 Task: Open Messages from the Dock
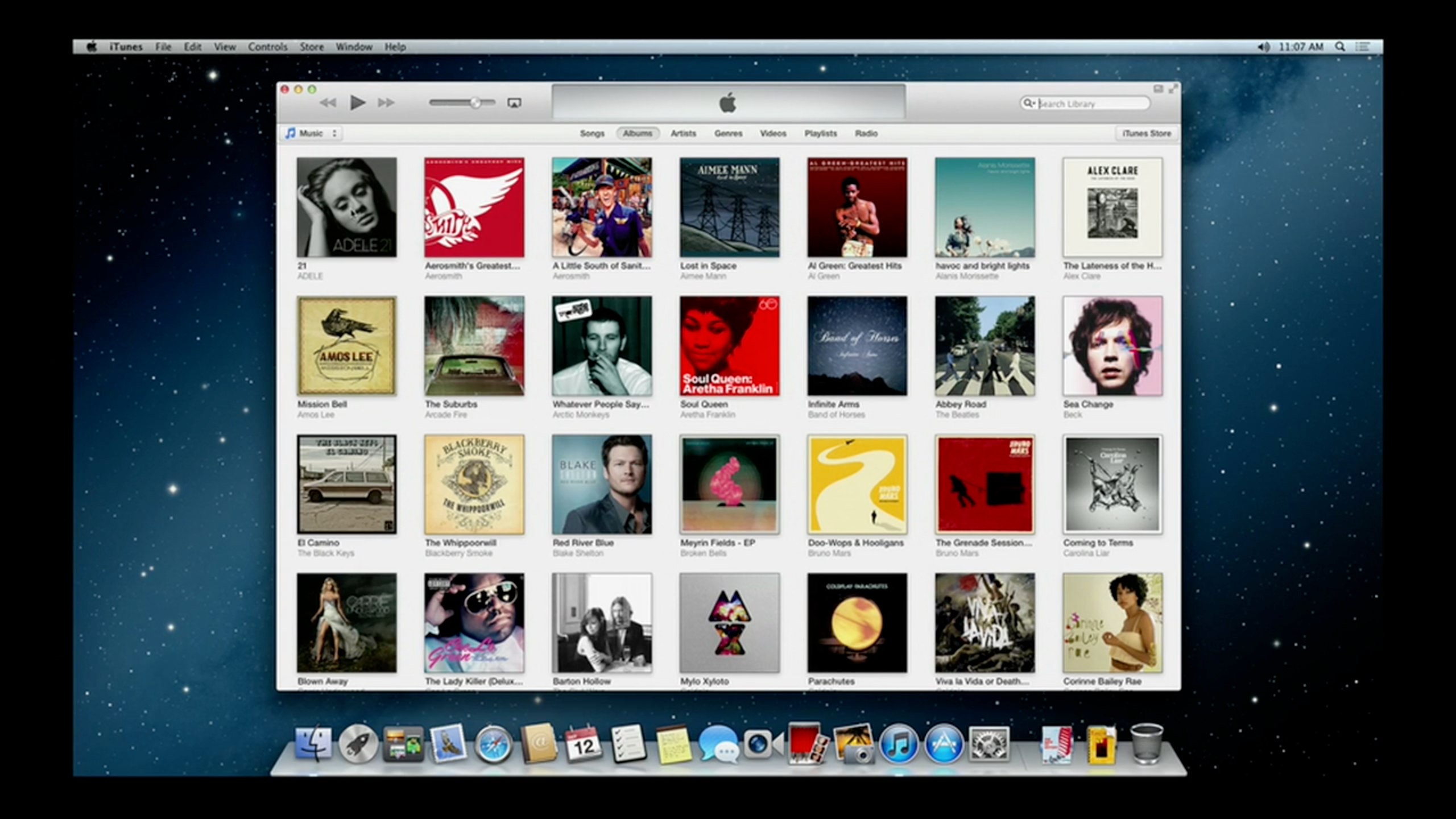point(718,744)
